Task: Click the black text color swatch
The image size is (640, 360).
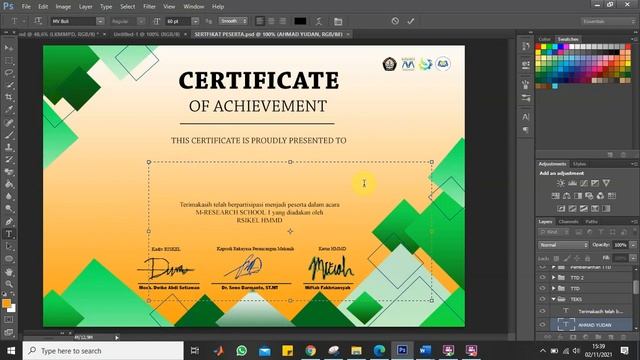Action: (300, 21)
